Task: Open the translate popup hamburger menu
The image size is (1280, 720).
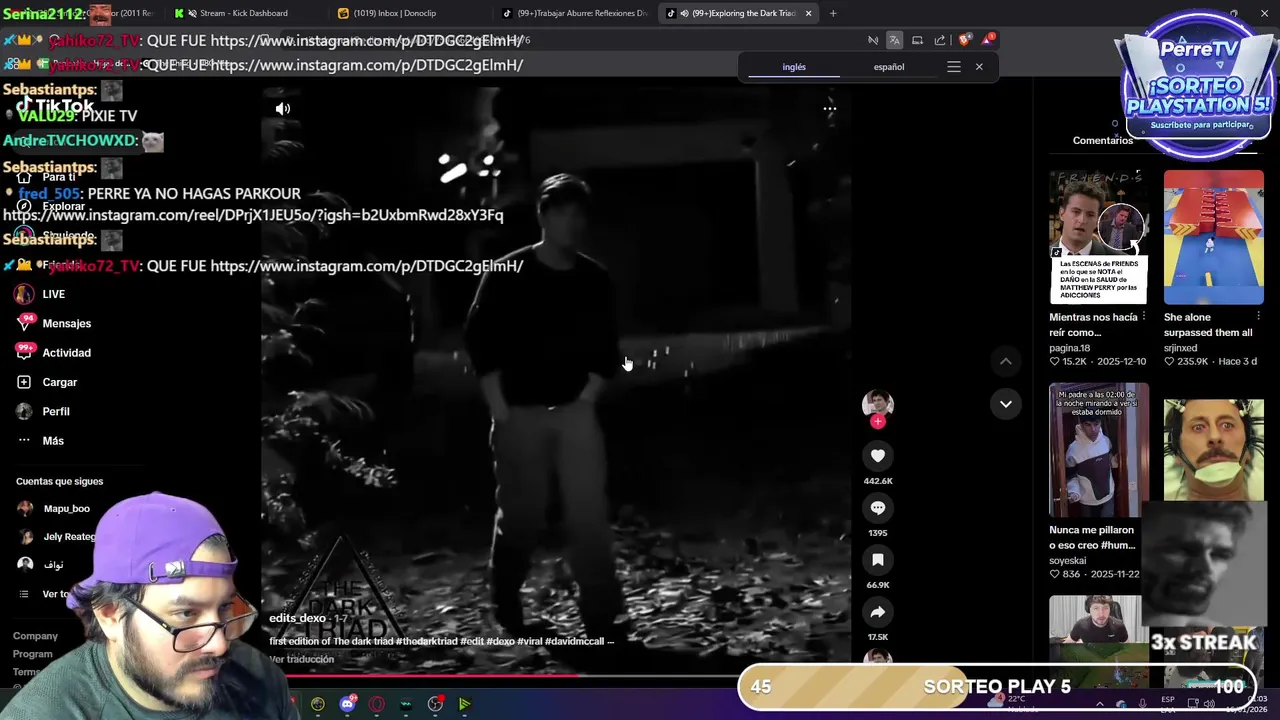Action: [954, 67]
